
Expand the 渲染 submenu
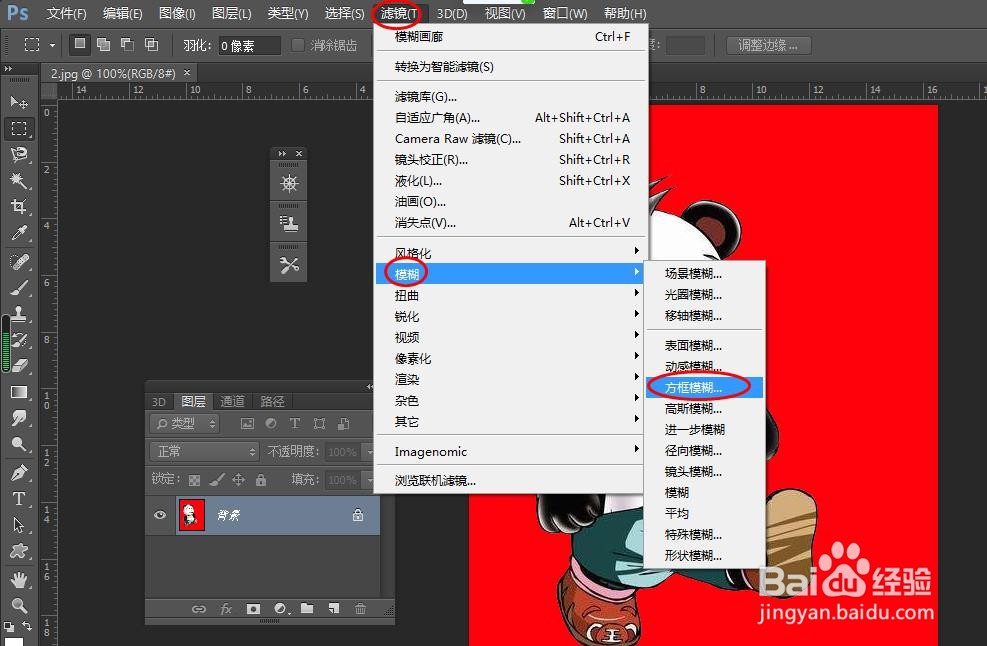tap(511, 379)
